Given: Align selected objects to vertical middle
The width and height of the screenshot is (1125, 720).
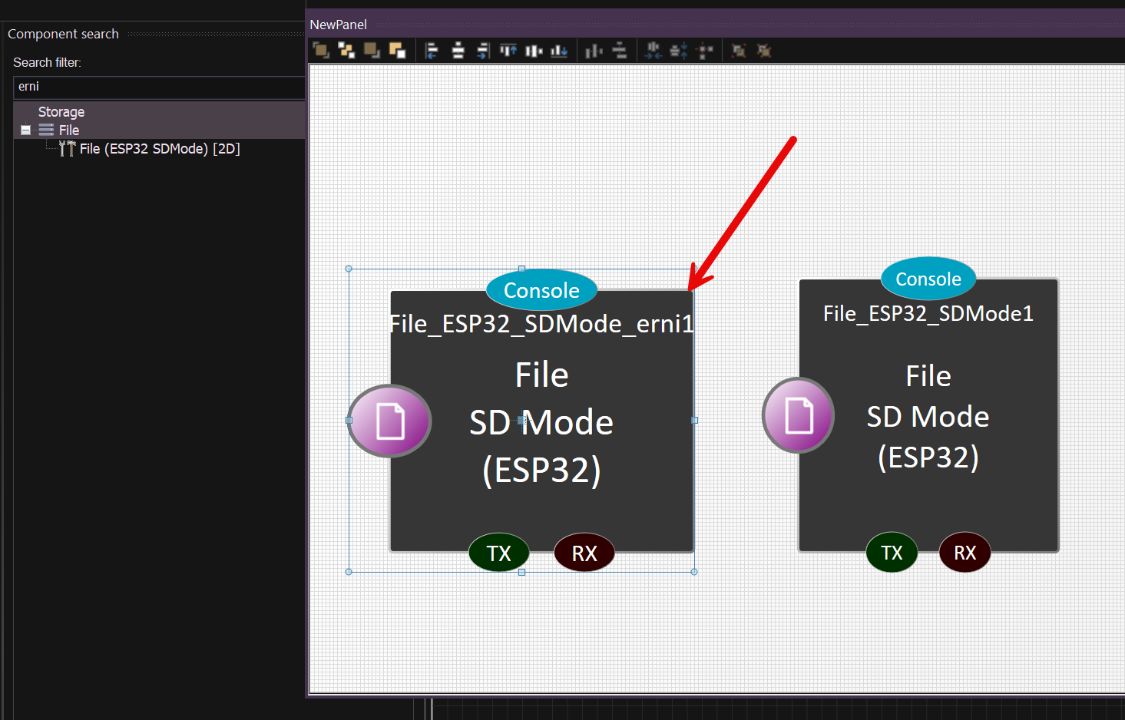Looking at the screenshot, I should (534, 50).
